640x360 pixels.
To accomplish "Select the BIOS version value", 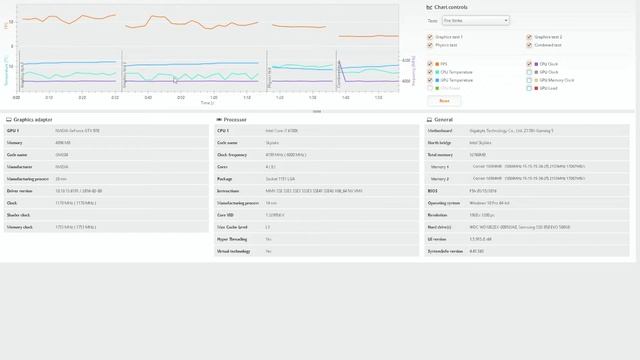I will (x=483, y=191).
